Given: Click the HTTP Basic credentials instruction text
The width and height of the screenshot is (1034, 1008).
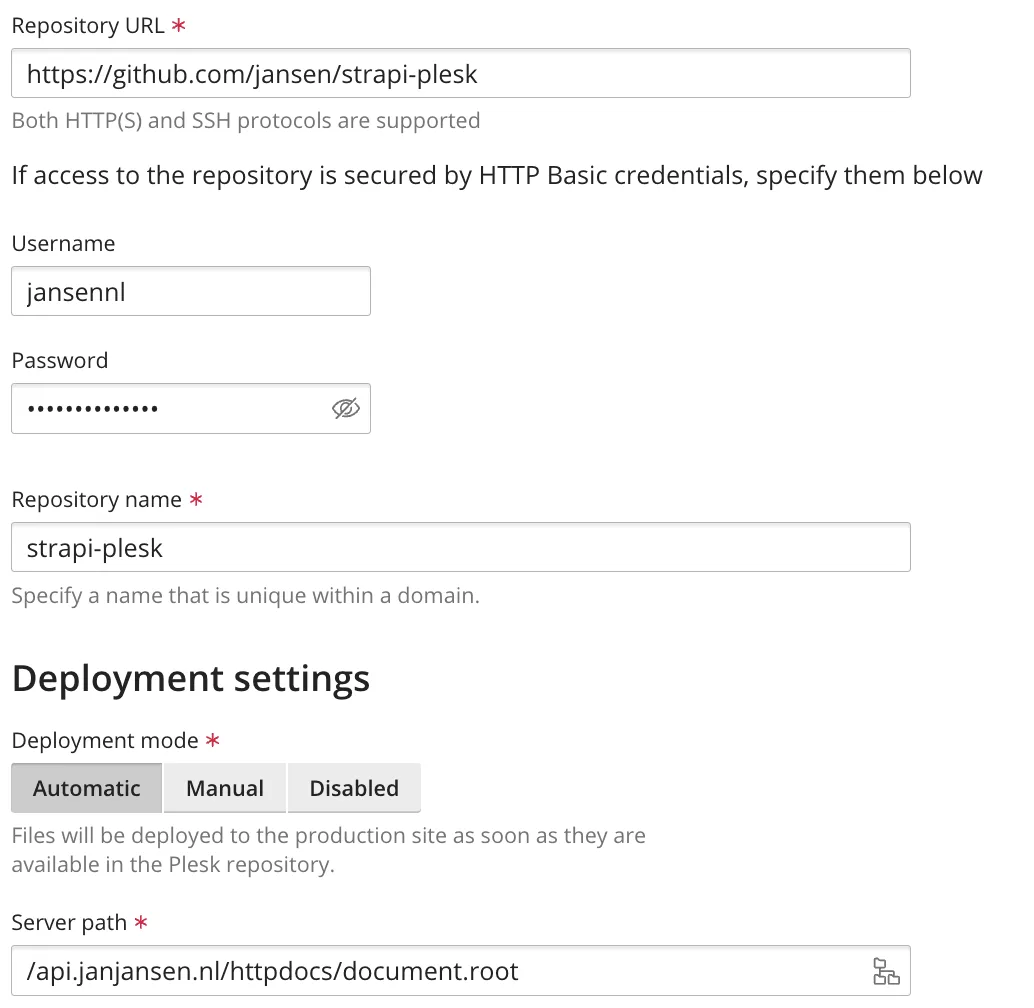Looking at the screenshot, I should (496, 176).
